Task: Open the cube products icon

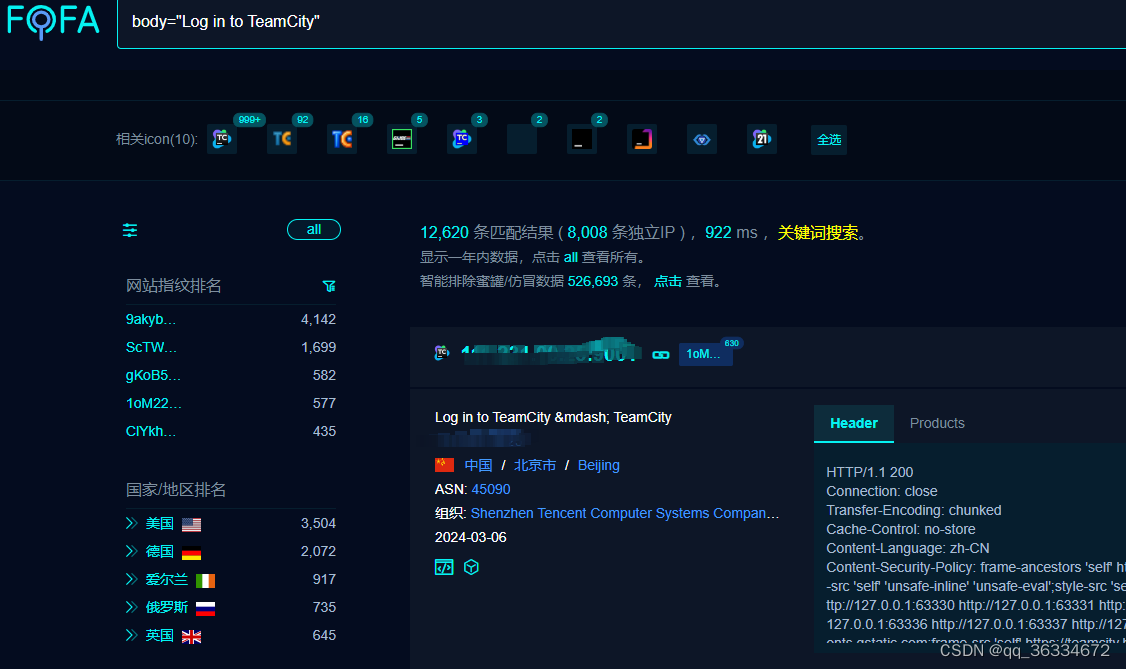Action: pos(471,567)
